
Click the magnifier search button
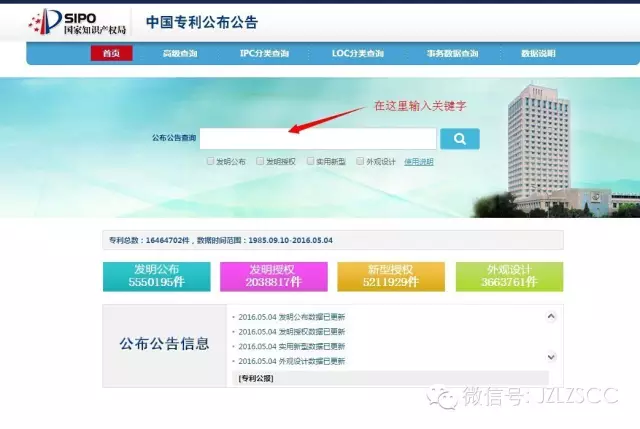459,139
